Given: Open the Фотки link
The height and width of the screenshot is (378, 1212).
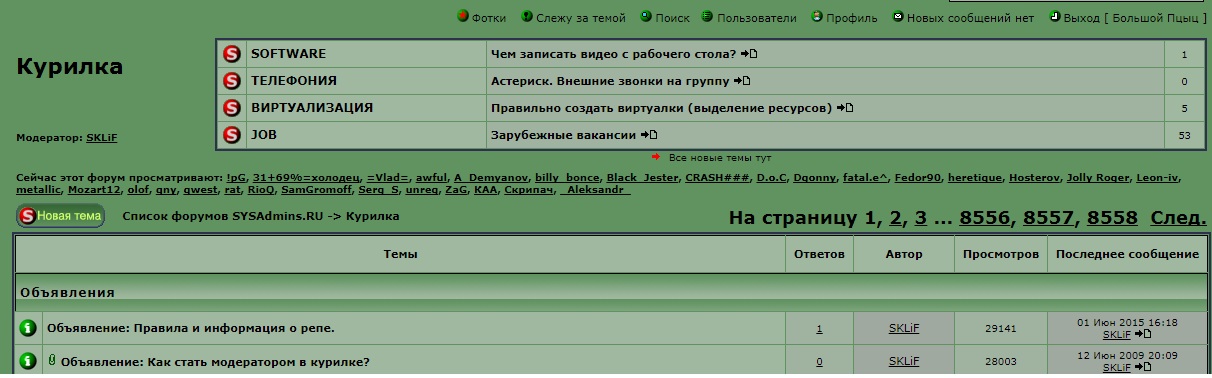Looking at the screenshot, I should [489, 18].
